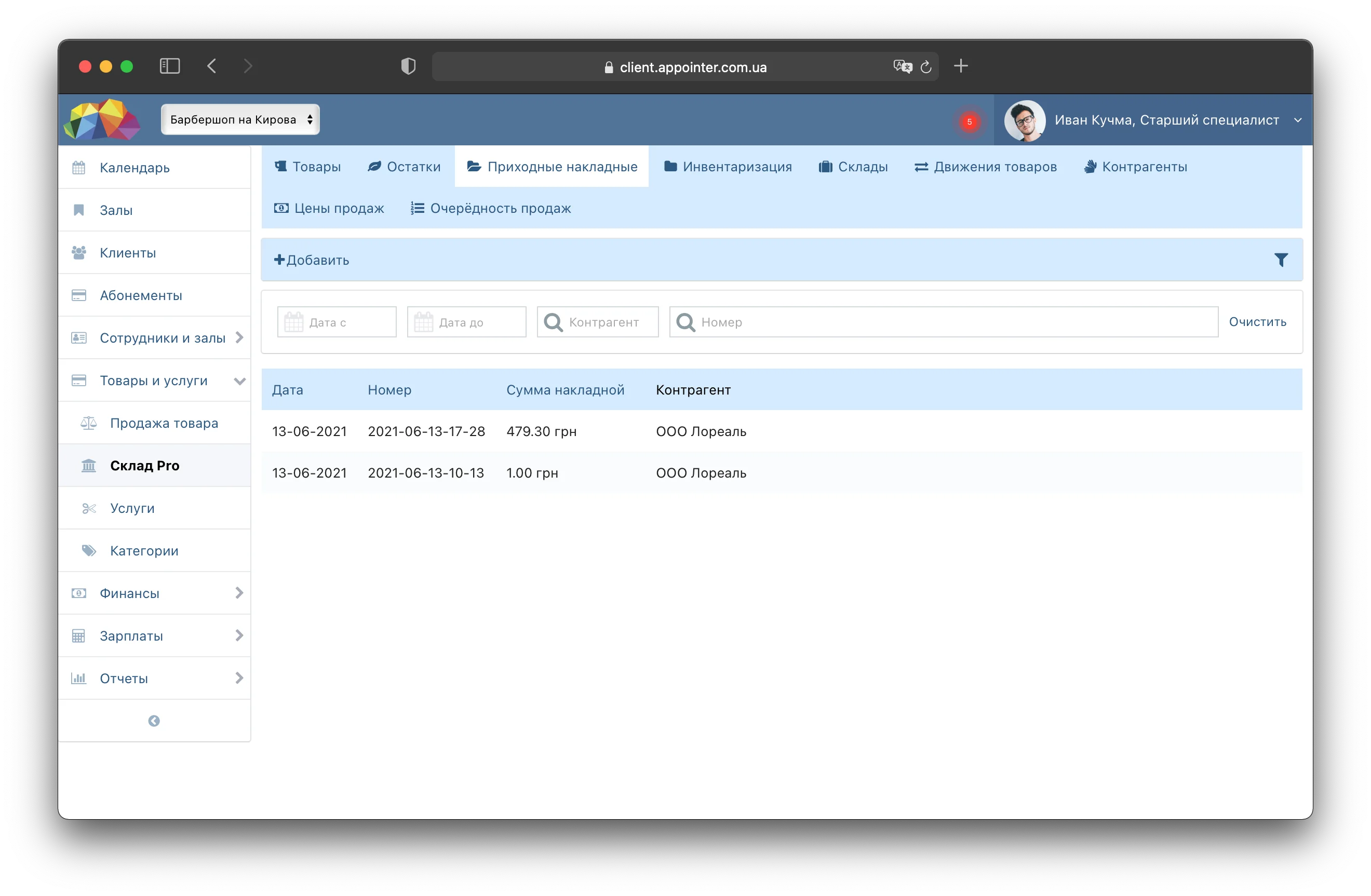This screenshot has width=1371, height=896.
Task: Open Абонементы in the sidebar
Action: [154, 295]
